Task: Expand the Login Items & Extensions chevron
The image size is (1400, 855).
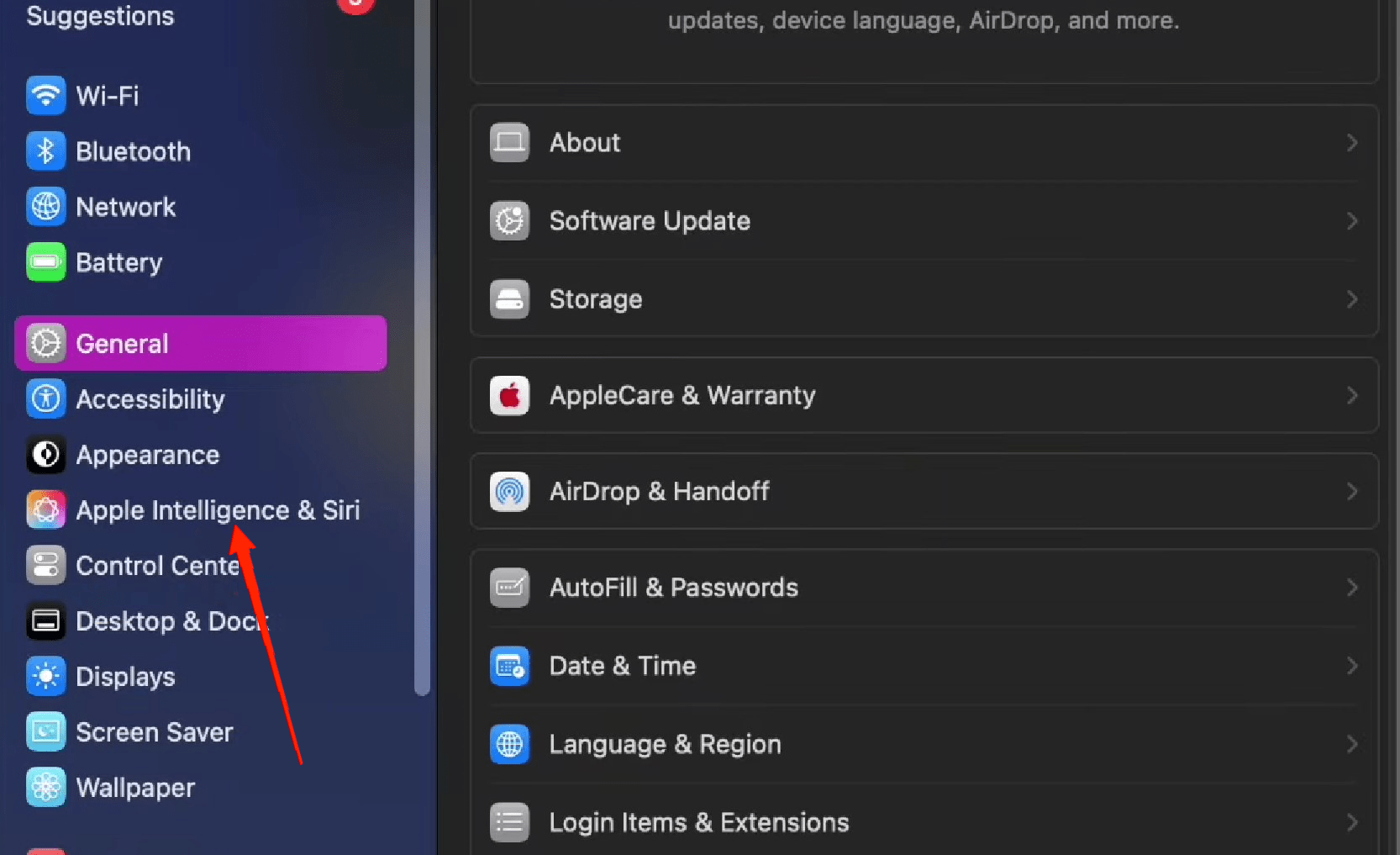Action: 1352,822
